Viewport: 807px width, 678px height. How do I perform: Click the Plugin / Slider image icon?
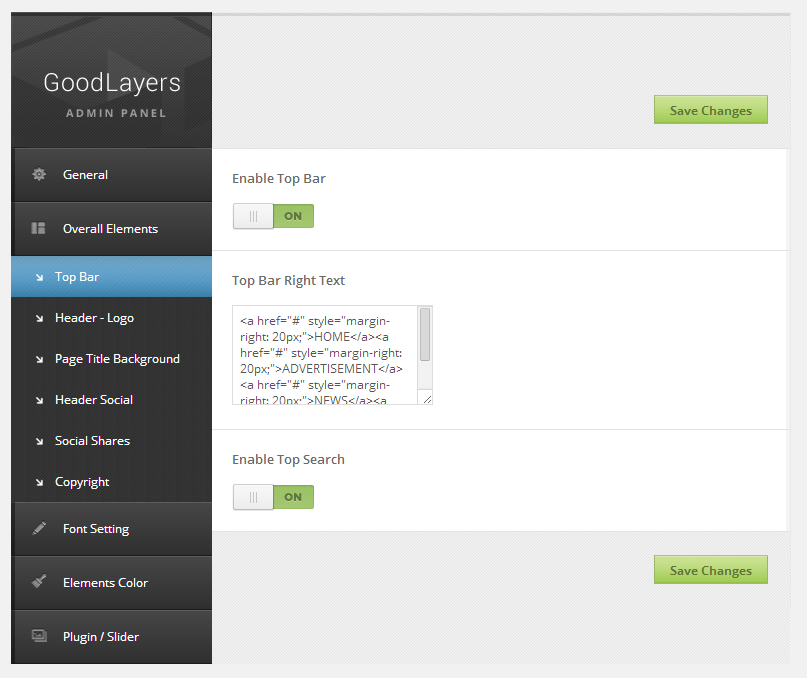(x=39, y=636)
